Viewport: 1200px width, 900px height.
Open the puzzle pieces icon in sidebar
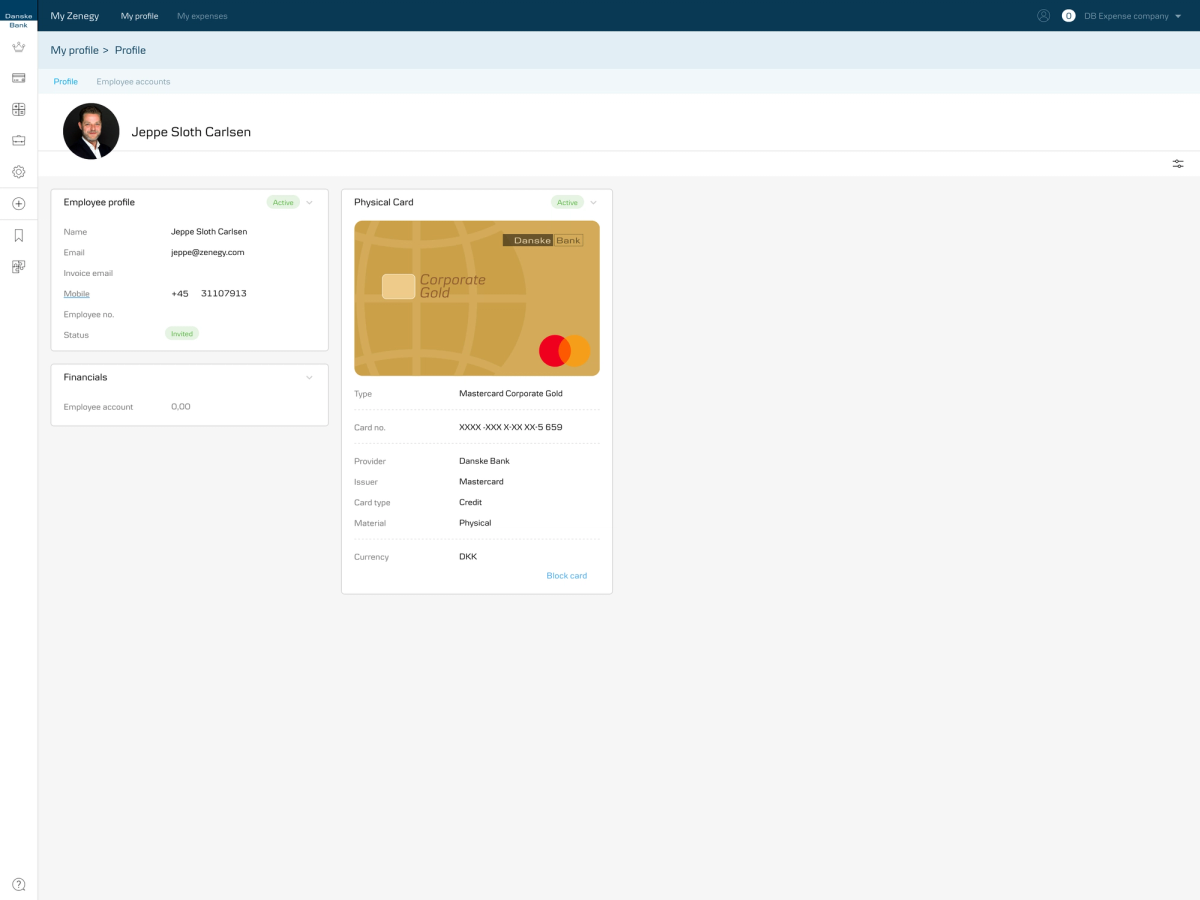[18, 267]
